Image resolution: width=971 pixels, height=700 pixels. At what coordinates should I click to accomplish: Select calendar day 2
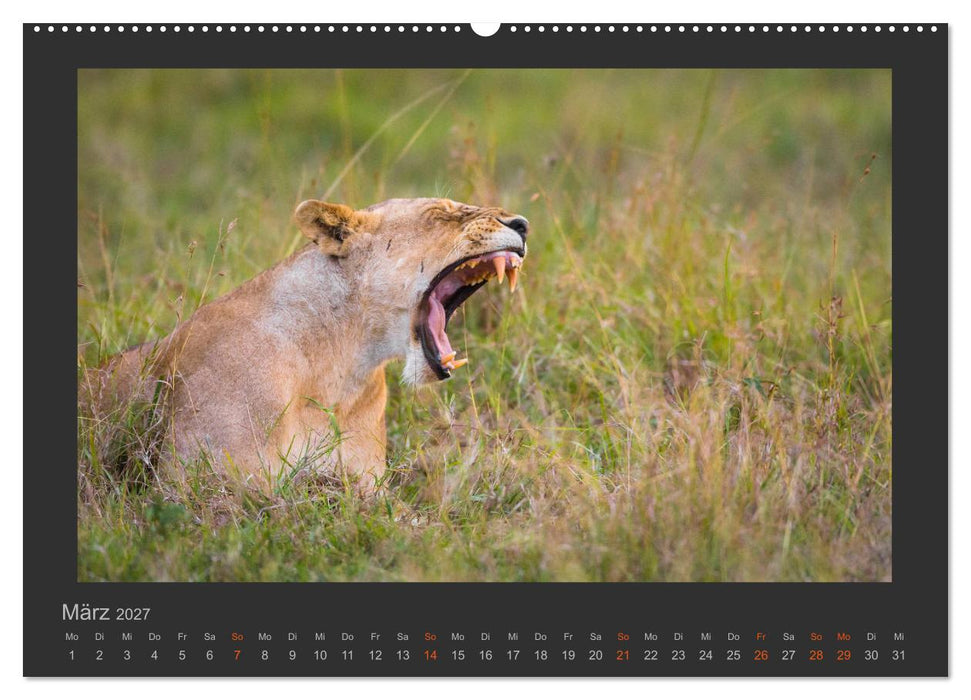click(x=99, y=655)
